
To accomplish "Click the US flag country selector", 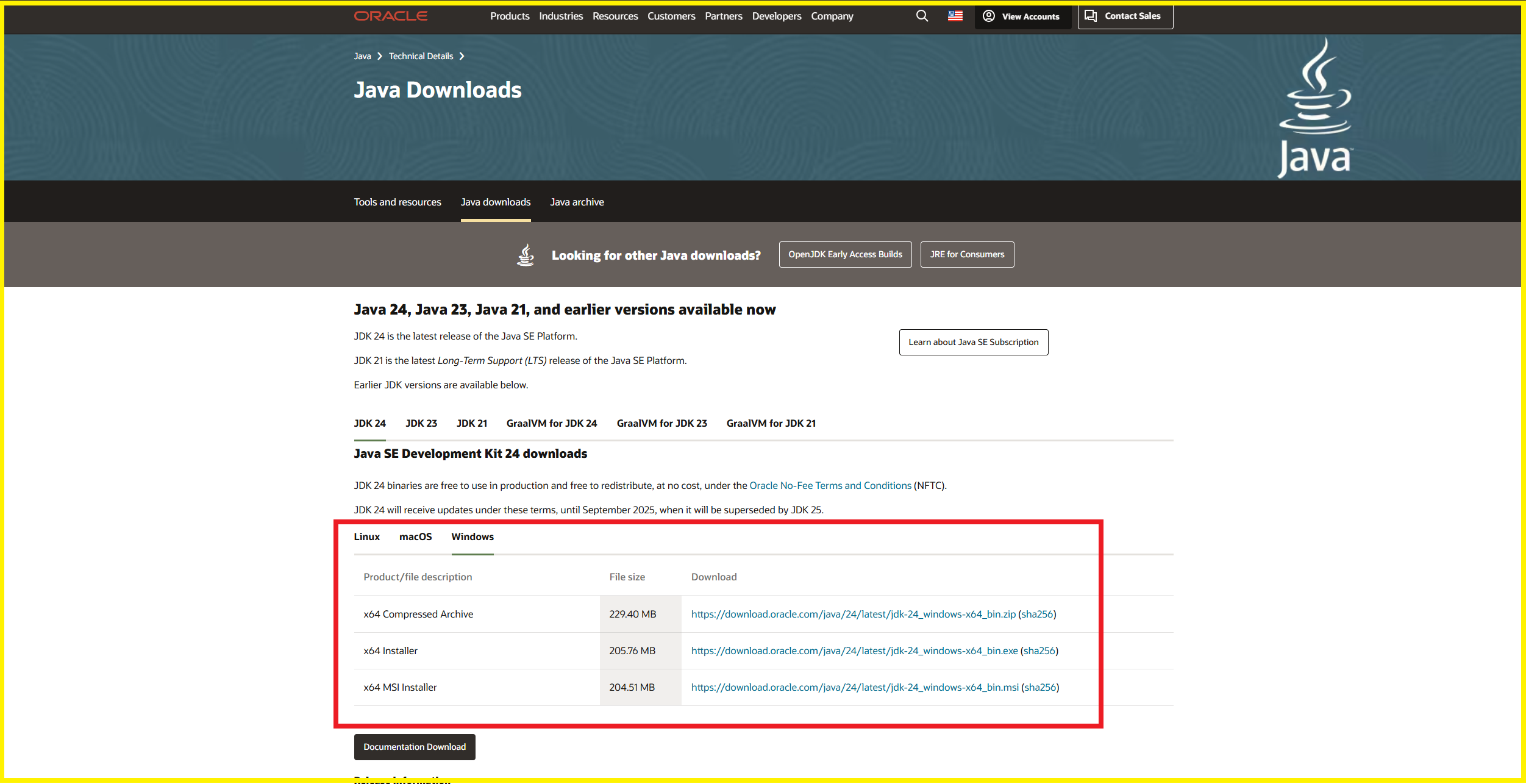I will click(x=955, y=16).
